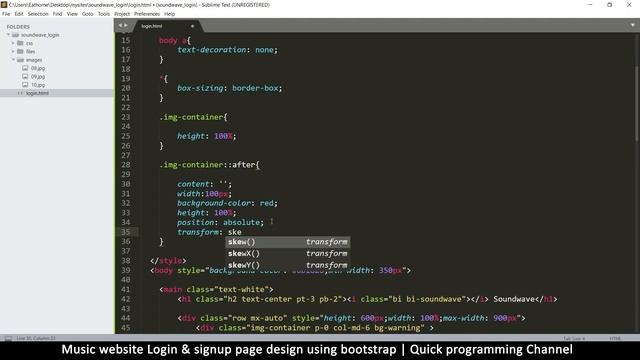The image size is (640, 360).
Task: Open Tab Size selector in status bar
Action: click(574, 338)
